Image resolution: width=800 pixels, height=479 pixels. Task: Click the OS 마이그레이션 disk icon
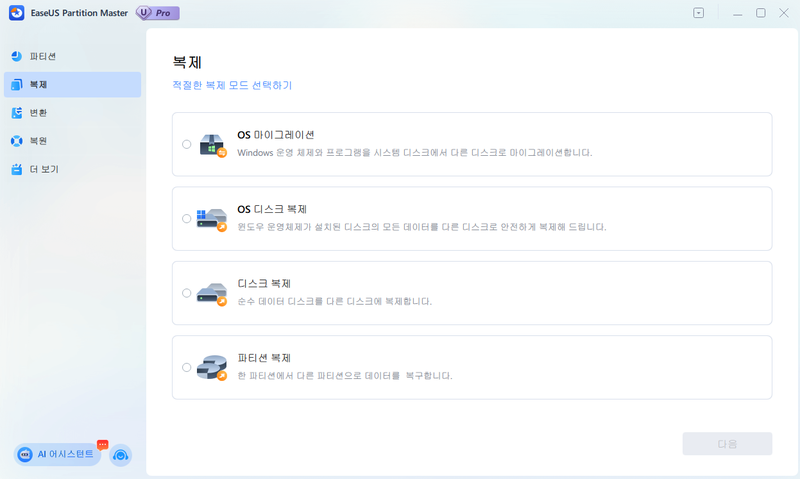pyautogui.click(x=212, y=144)
